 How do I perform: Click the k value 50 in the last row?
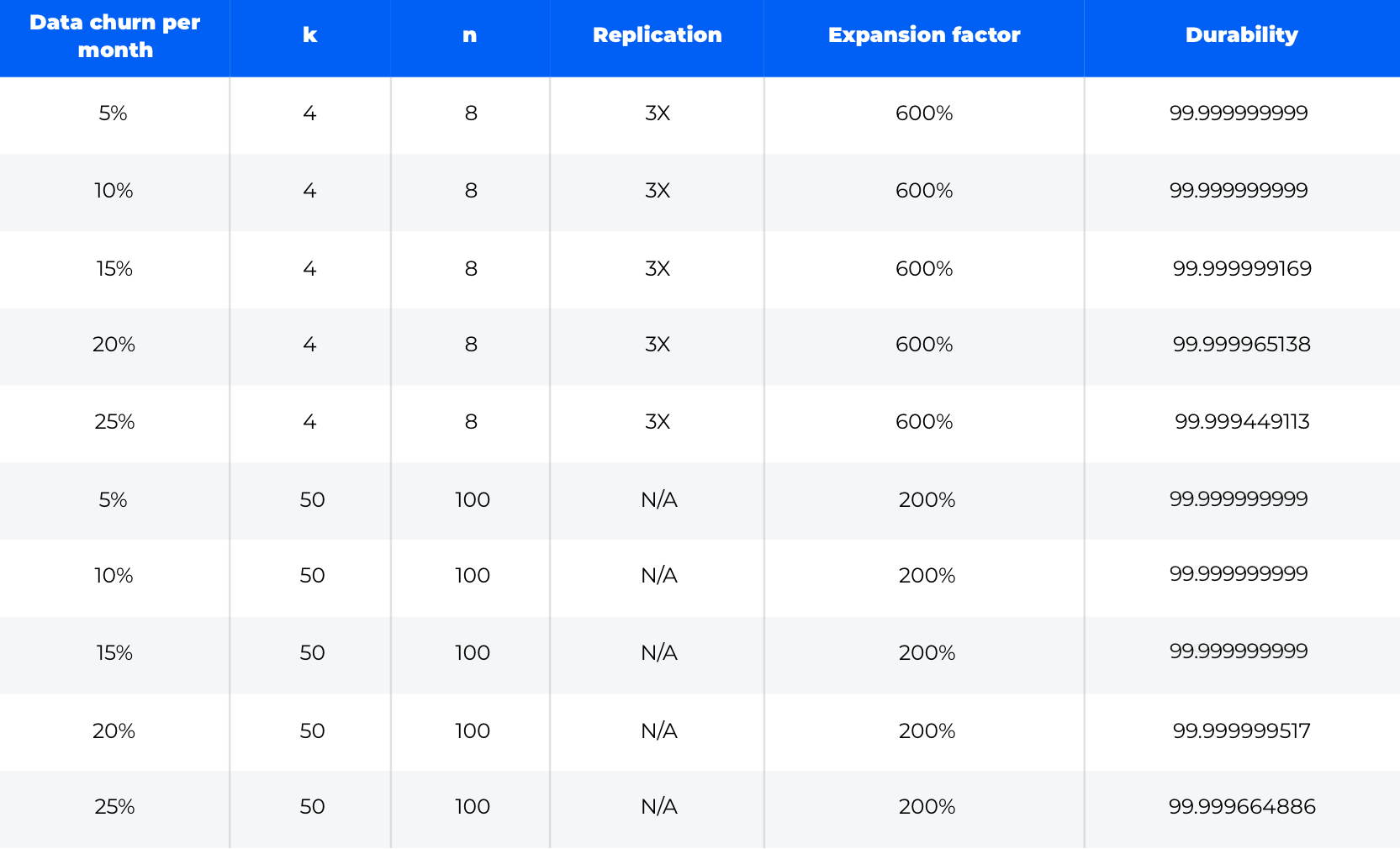coord(312,806)
